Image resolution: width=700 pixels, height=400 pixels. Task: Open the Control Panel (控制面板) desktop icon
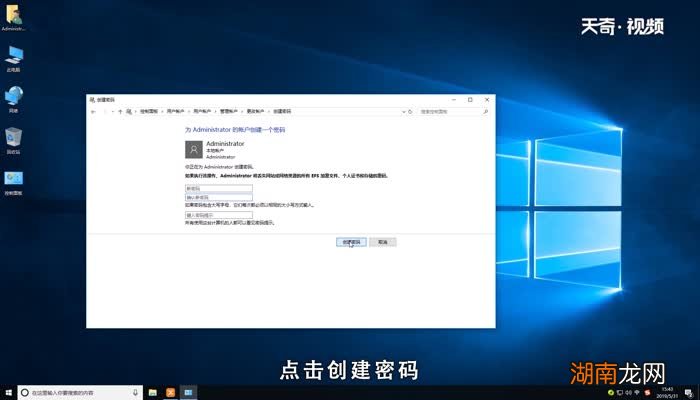click(x=13, y=179)
